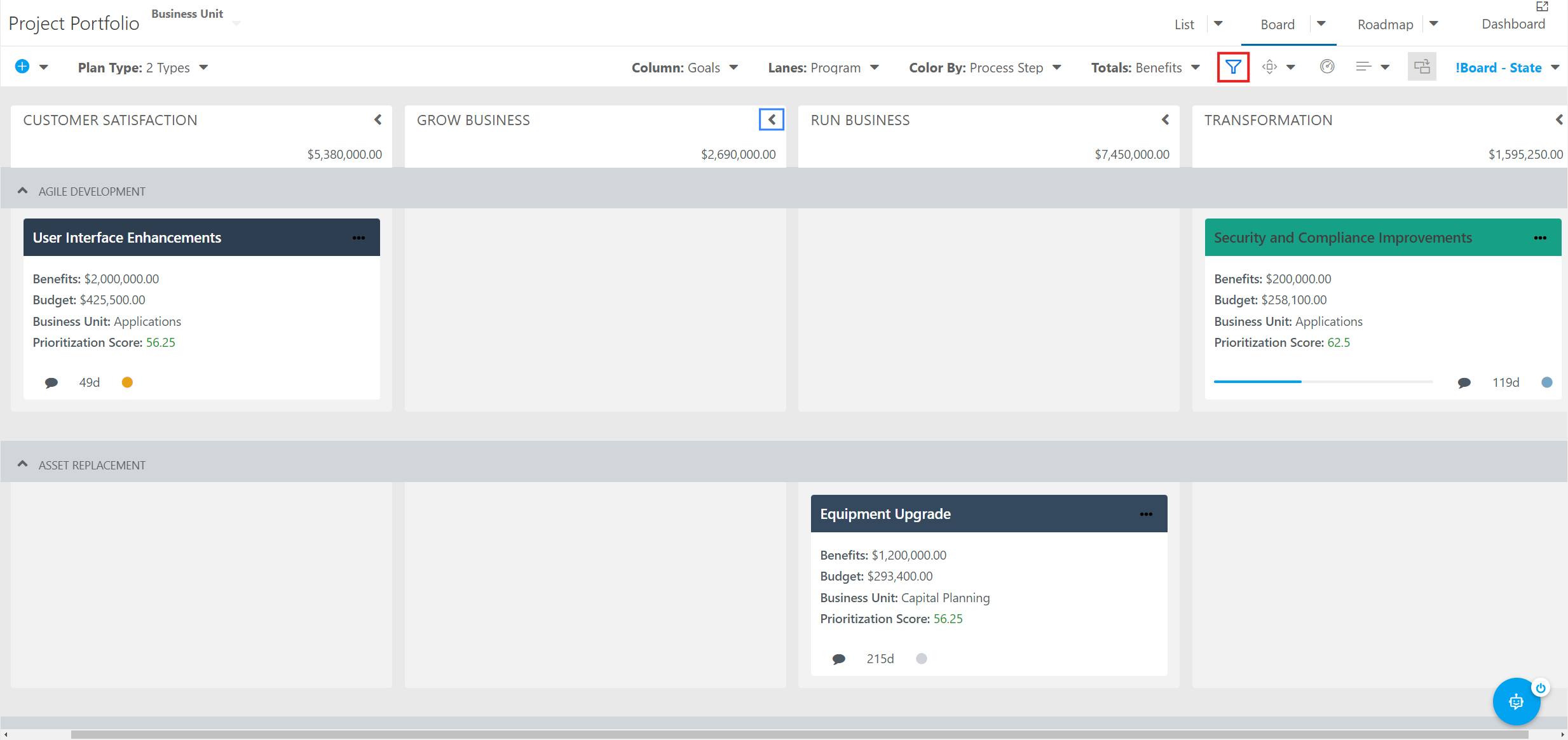Click the 119d duration on Security card
Image resolution: width=1568 pixels, height=740 pixels.
1506,382
